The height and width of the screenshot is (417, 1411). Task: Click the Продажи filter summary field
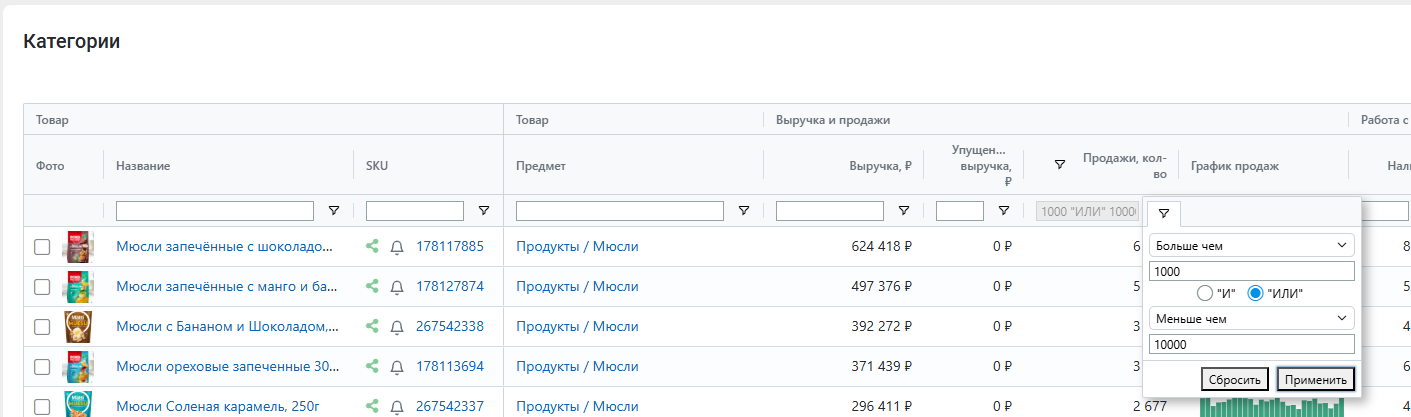(1088, 211)
